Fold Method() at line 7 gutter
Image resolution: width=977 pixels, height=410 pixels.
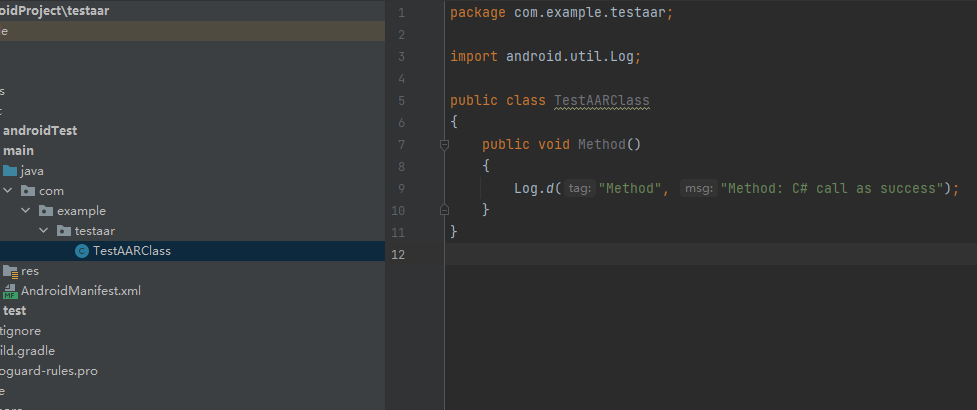point(444,145)
